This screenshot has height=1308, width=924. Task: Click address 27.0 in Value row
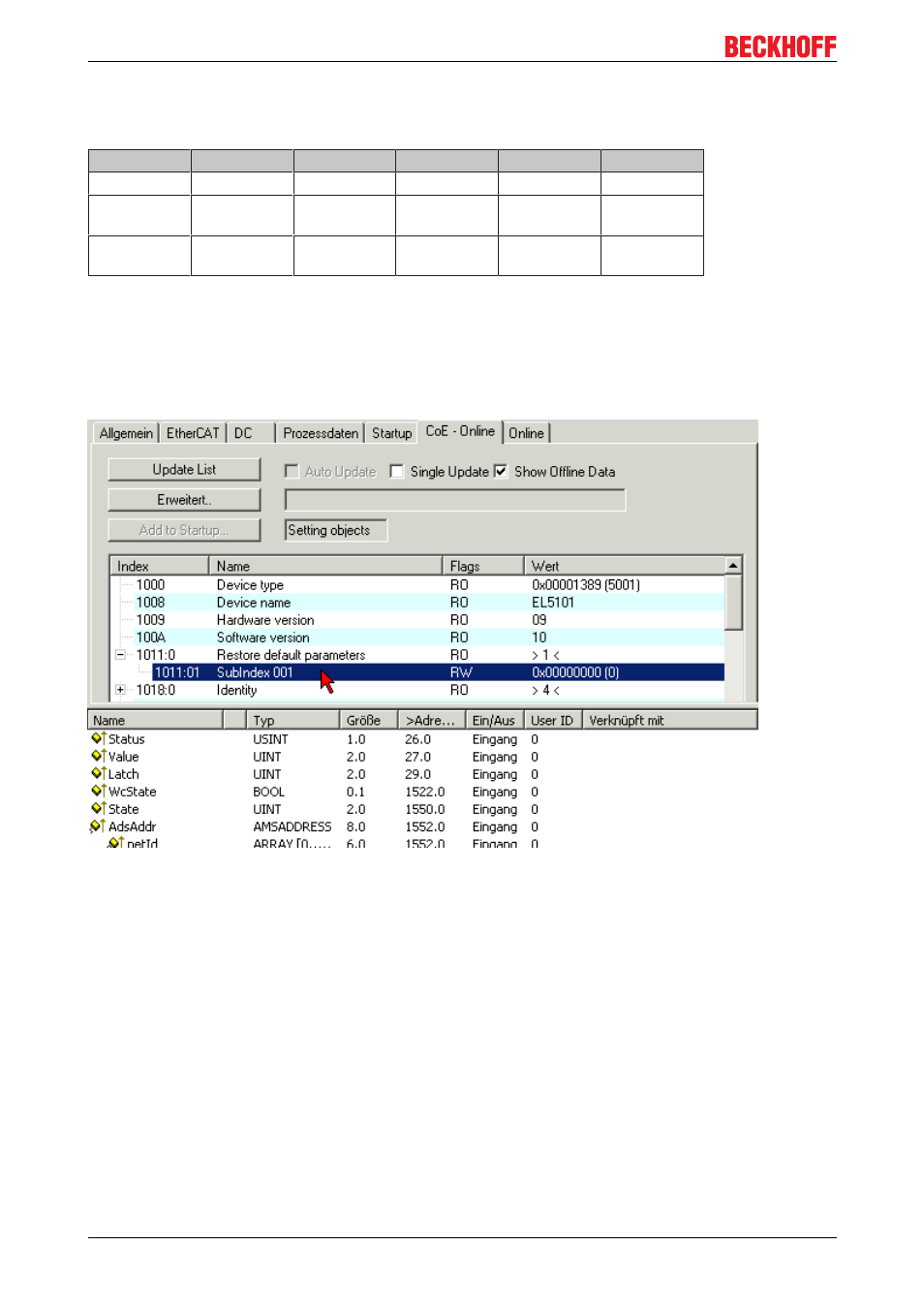417,757
